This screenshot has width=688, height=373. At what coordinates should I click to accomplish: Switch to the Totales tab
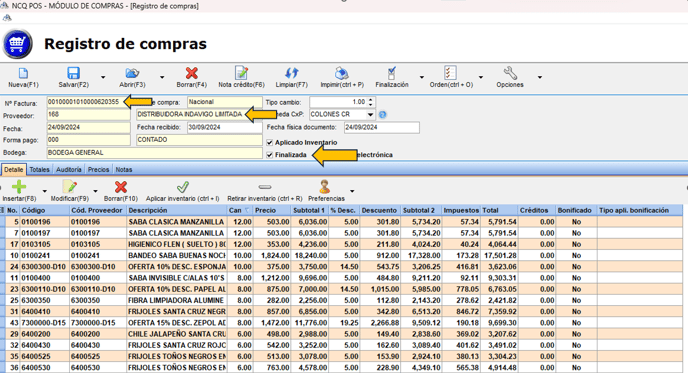click(39, 169)
